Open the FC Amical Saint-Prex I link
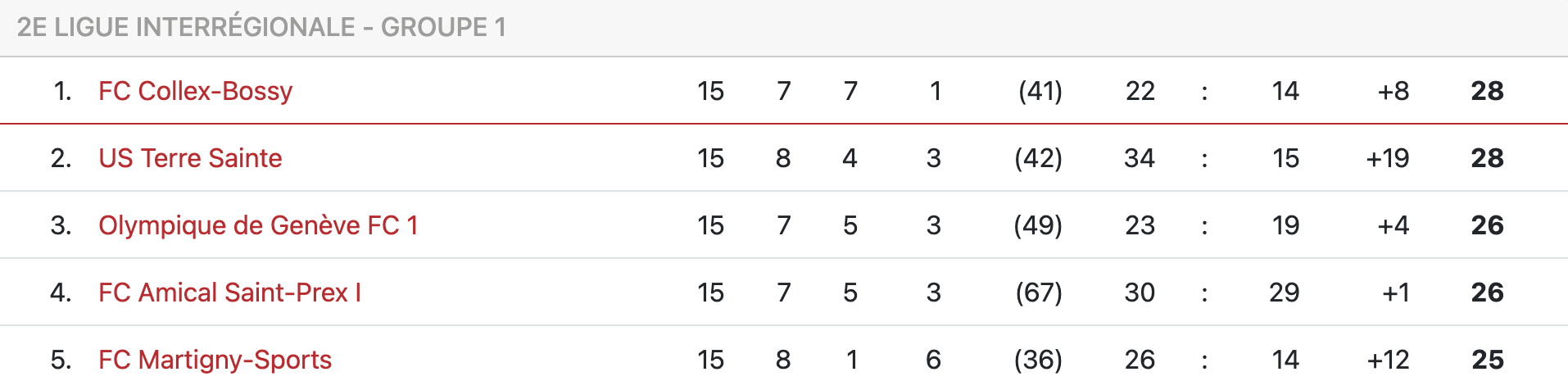The width and height of the screenshot is (1568, 390). pyautogui.click(x=229, y=292)
